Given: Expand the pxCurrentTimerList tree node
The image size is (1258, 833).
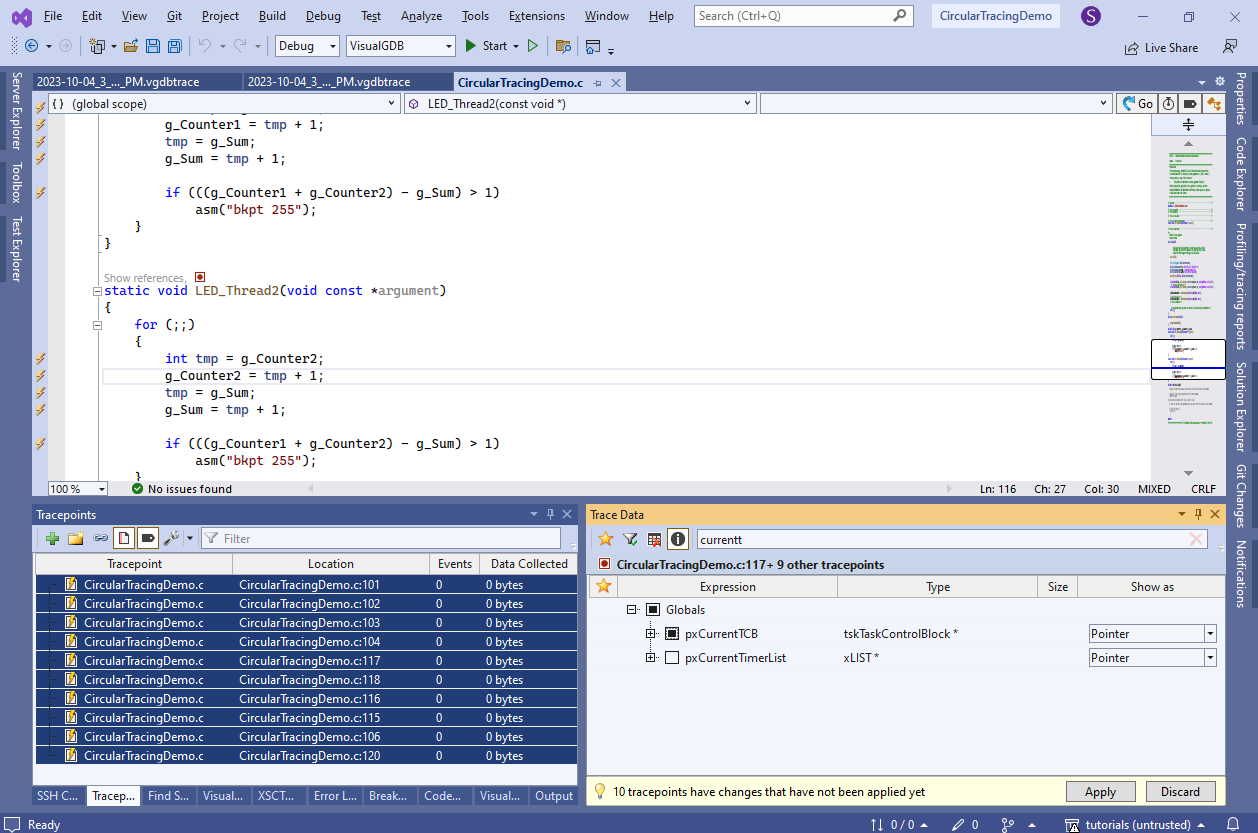Looking at the screenshot, I should click(x=651, y=657).
